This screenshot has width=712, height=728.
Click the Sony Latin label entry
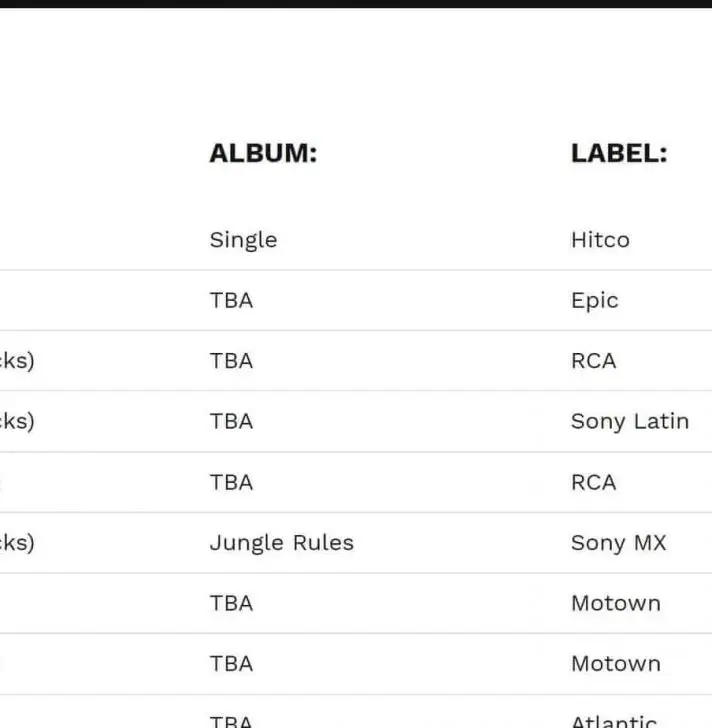[629, 421]
